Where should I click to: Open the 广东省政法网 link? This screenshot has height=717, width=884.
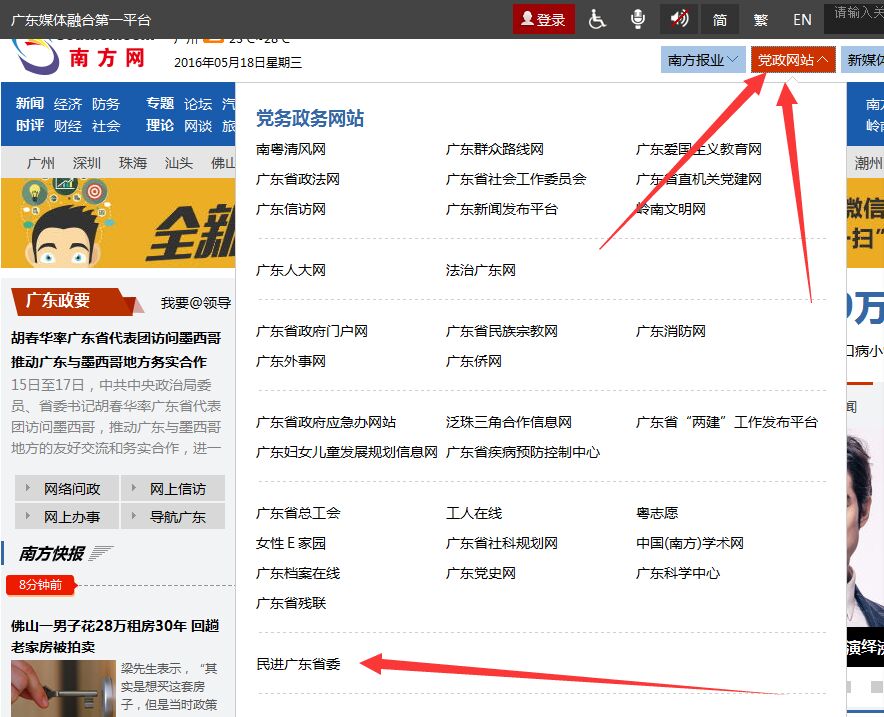tap(298, 179)
